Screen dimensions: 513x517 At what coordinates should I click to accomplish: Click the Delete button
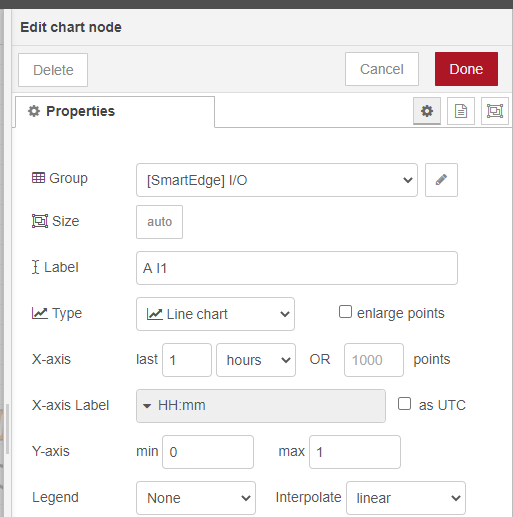53,70
